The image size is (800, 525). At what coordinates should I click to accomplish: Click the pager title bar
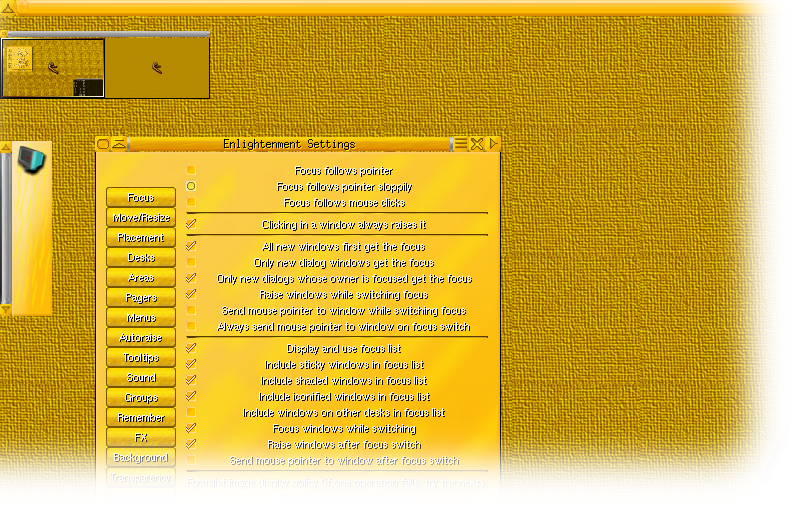108,34
